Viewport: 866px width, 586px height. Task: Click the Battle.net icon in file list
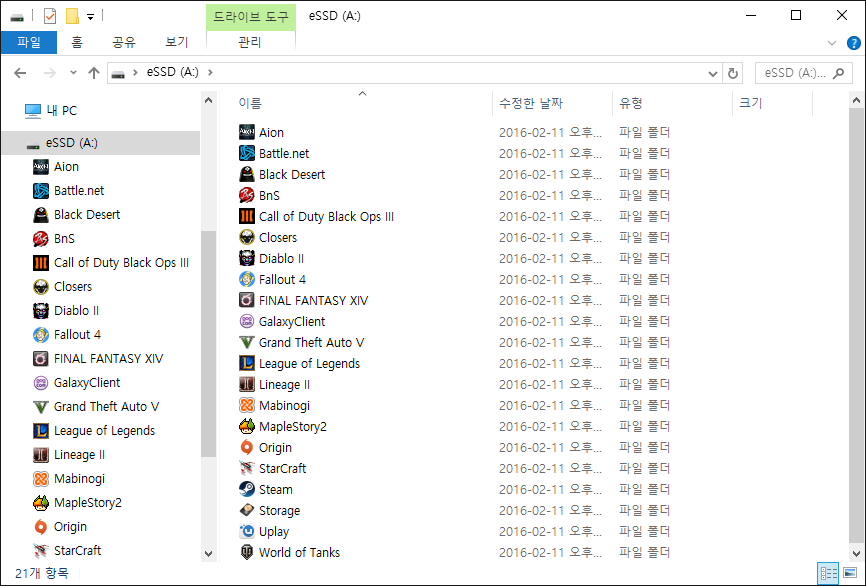click(247, 153)
